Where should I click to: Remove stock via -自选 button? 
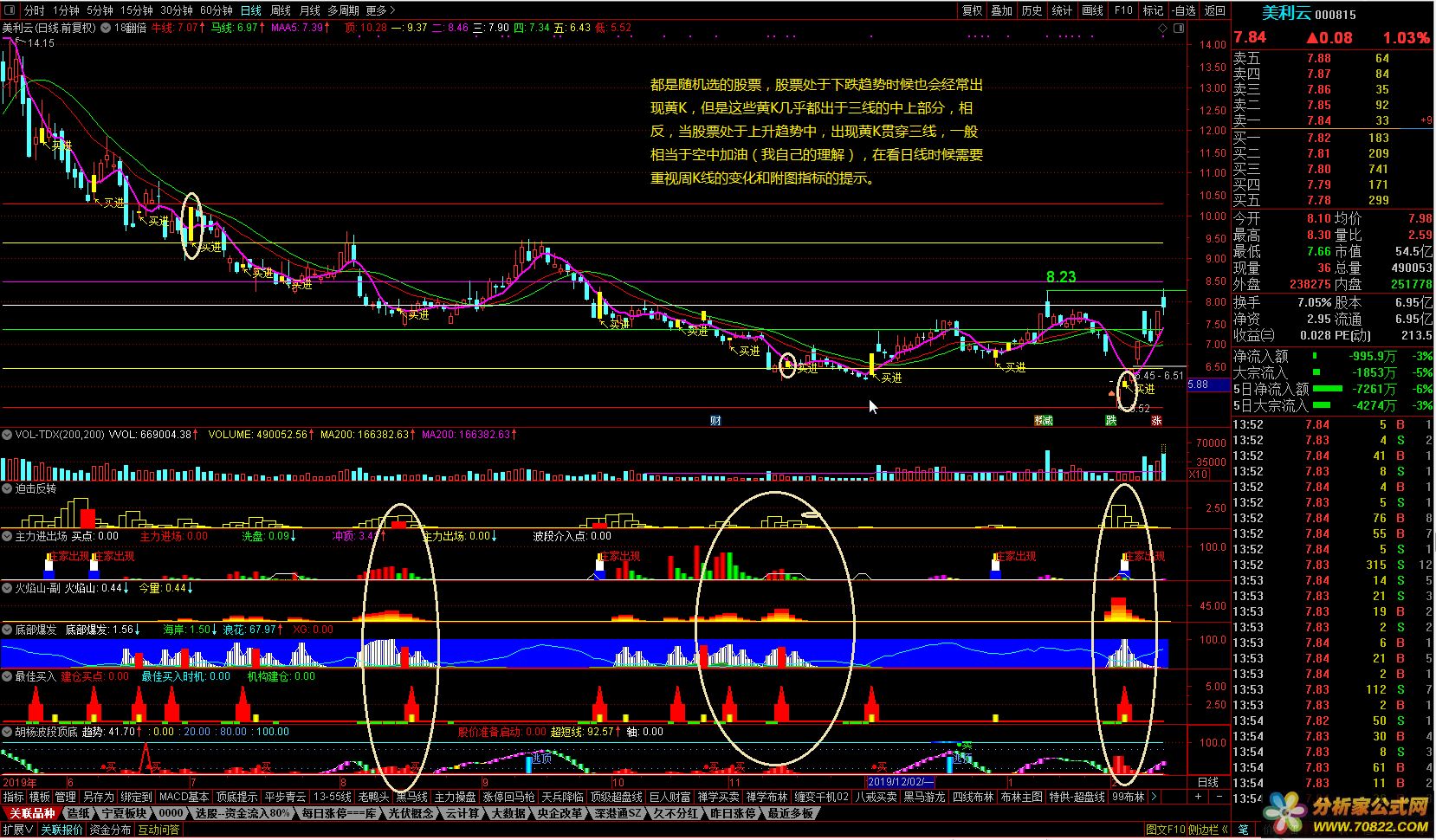click(1183, 10)
